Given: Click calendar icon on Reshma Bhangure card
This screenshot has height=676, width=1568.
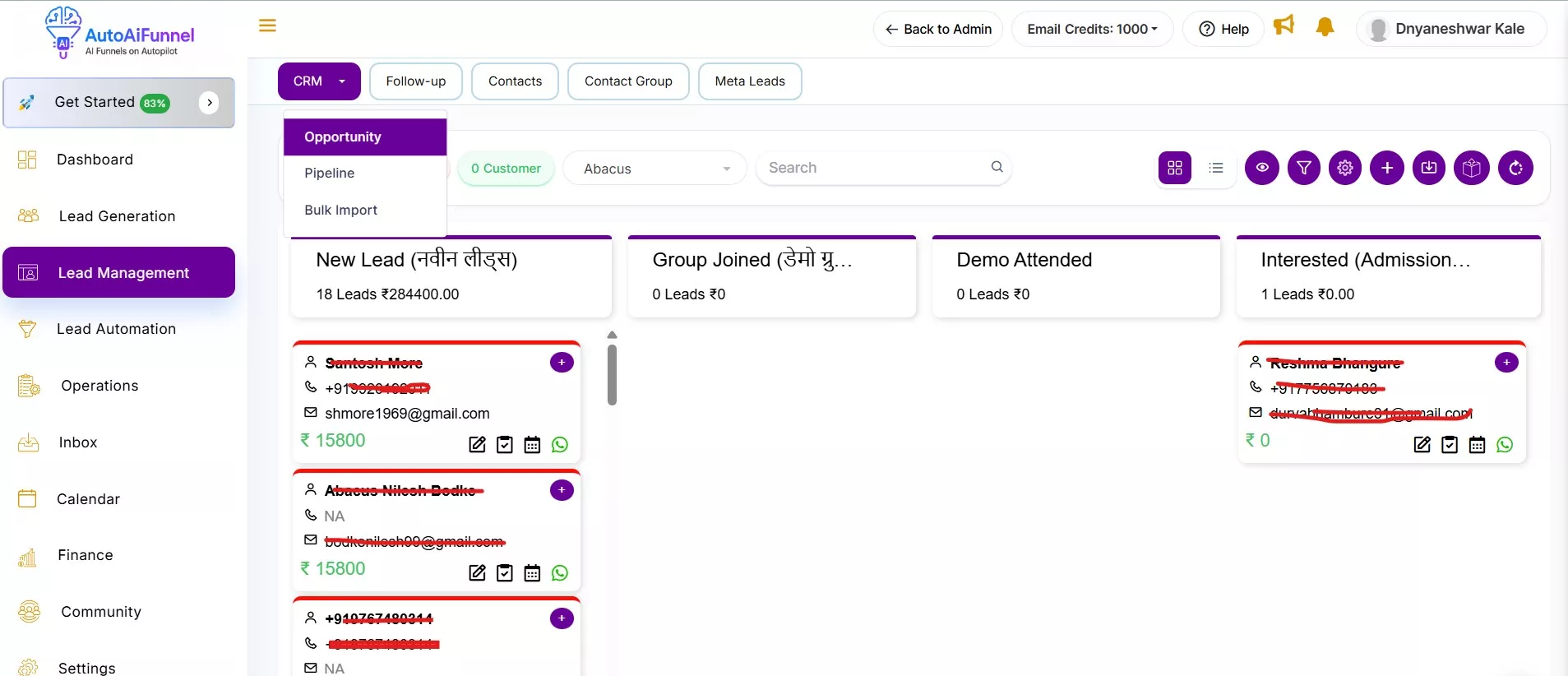Looking at the screenshot, I should point(1477,445).
